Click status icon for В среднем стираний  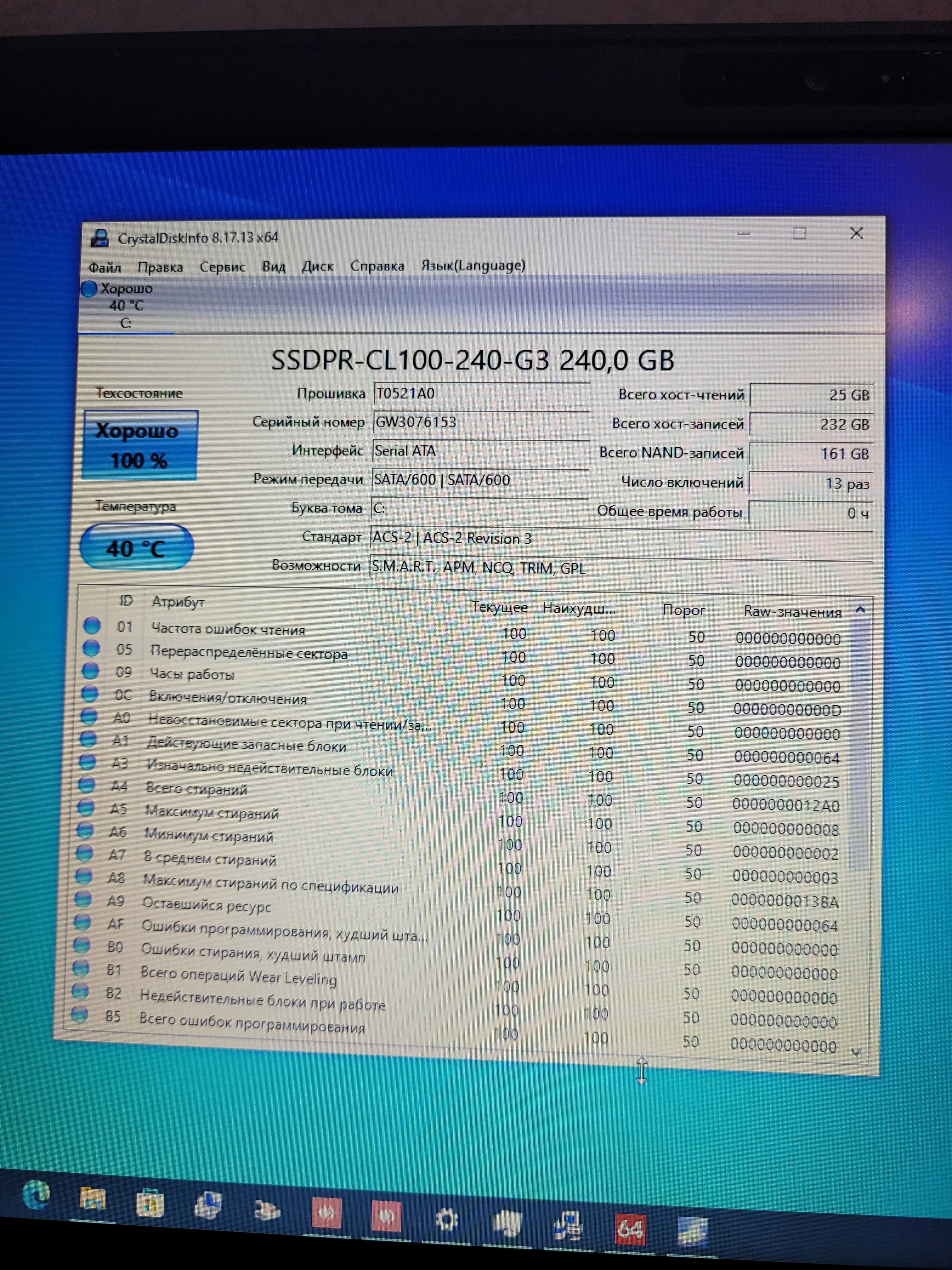[x=84, y=853]
